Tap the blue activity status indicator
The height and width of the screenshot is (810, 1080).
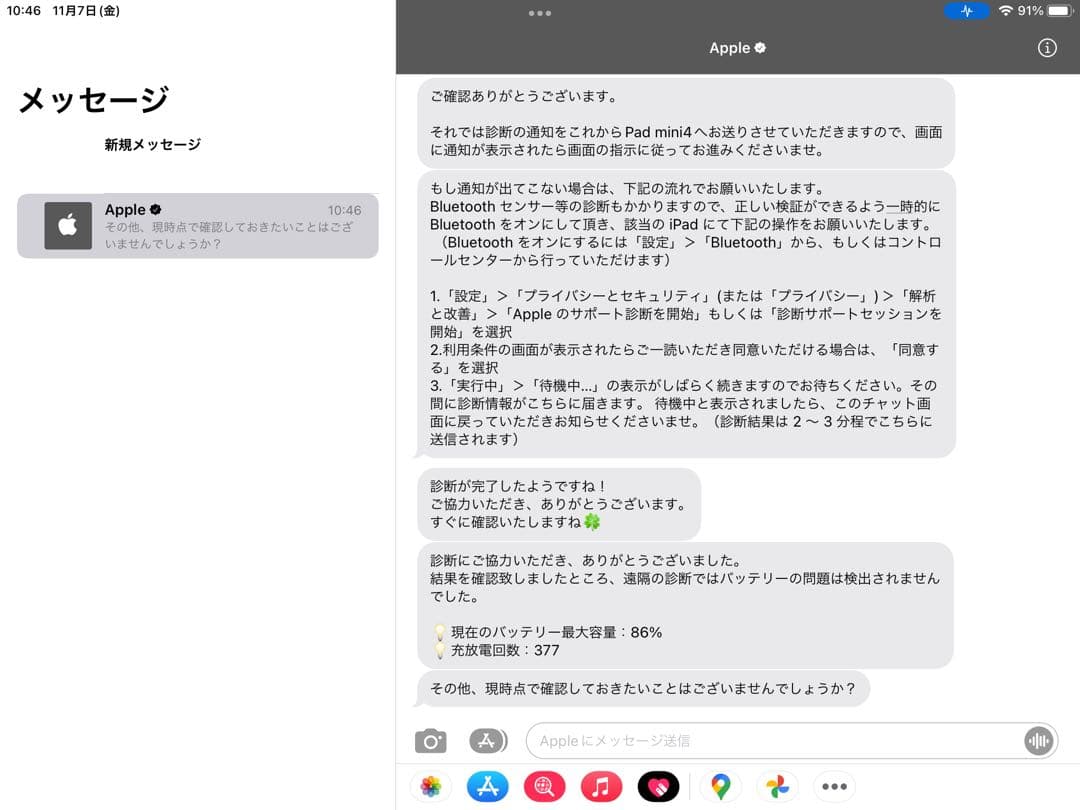coord(966,11)
